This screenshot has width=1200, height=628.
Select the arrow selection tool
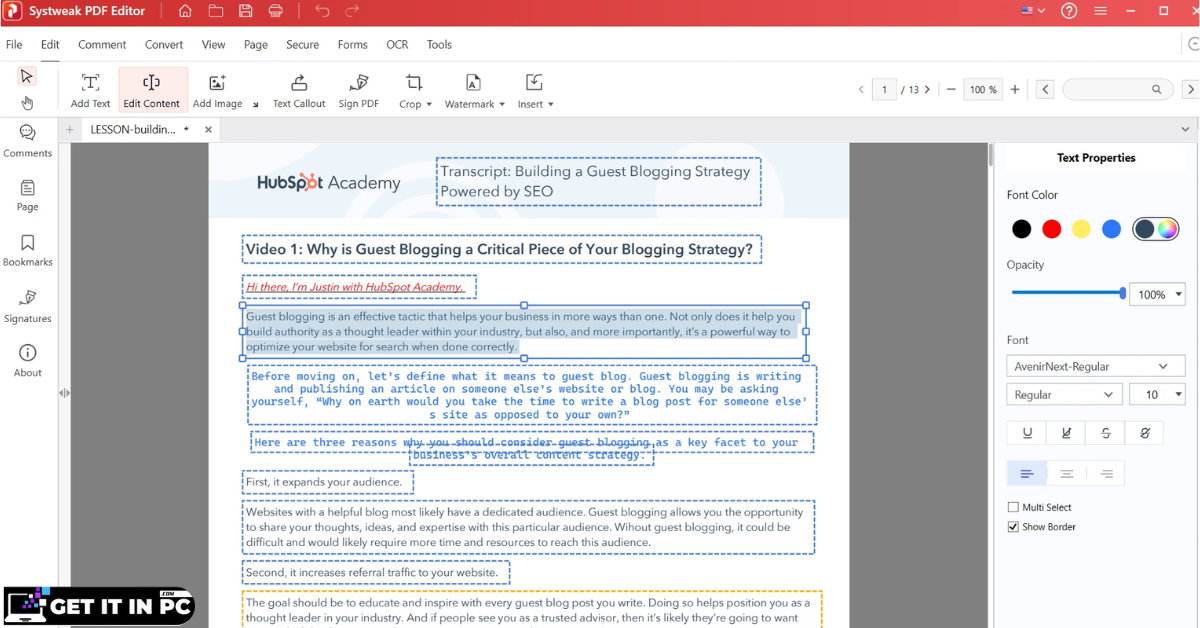click(x=27, y=76)
